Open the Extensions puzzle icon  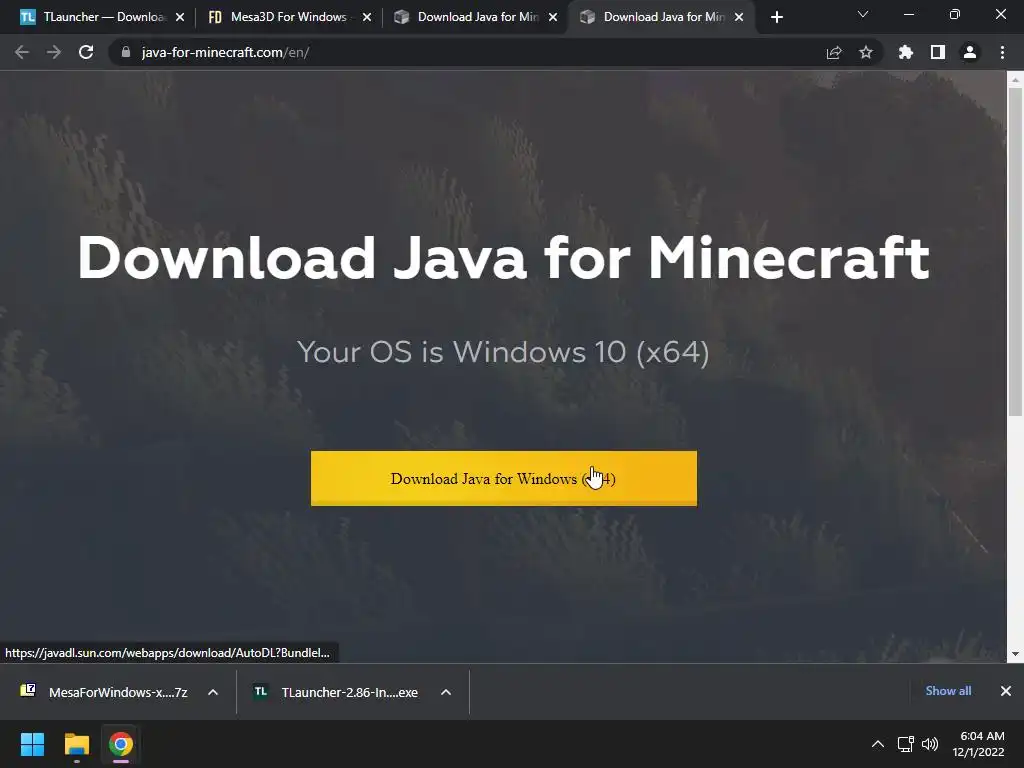coord(906,52)
